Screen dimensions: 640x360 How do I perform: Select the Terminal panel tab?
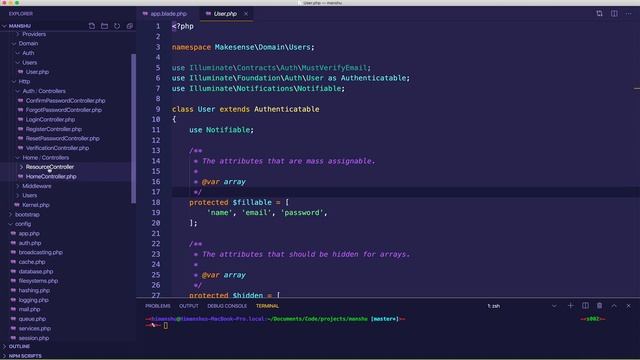coord(267,306)
